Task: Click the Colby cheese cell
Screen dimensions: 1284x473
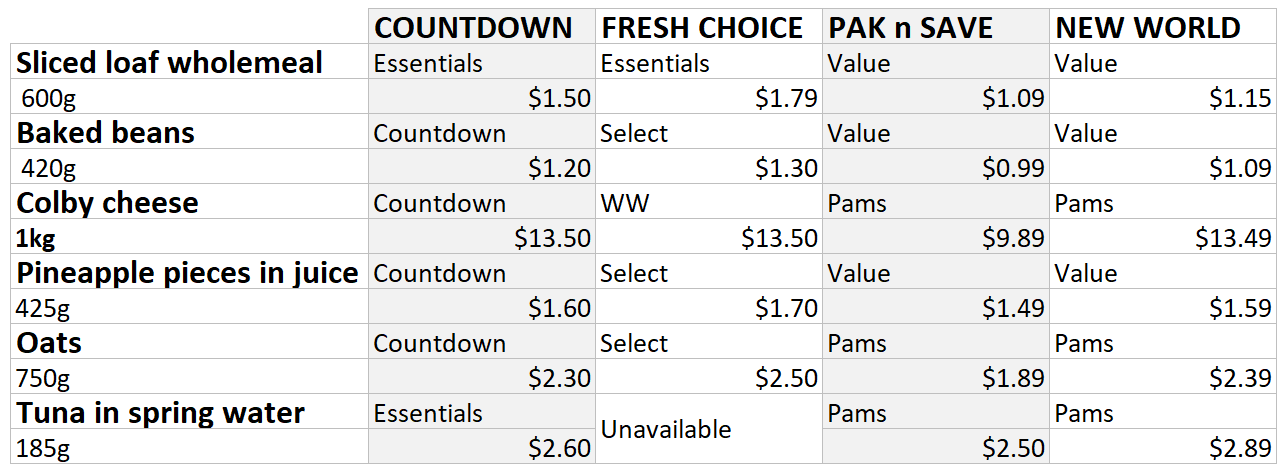Action: [x=190, y=202]
